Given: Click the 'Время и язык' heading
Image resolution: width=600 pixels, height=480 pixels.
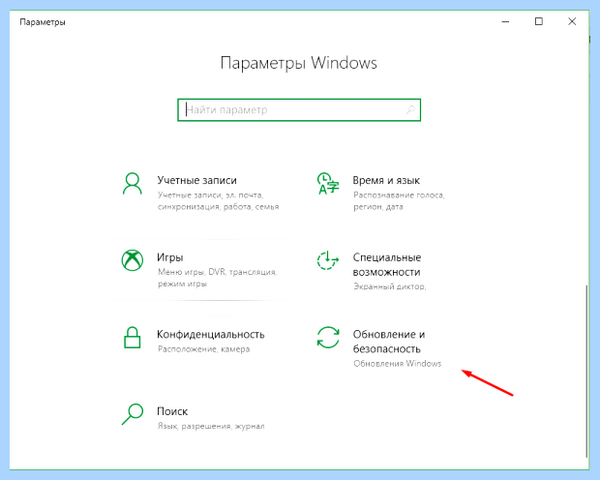Looking at the screenshot, I should 386,180.
